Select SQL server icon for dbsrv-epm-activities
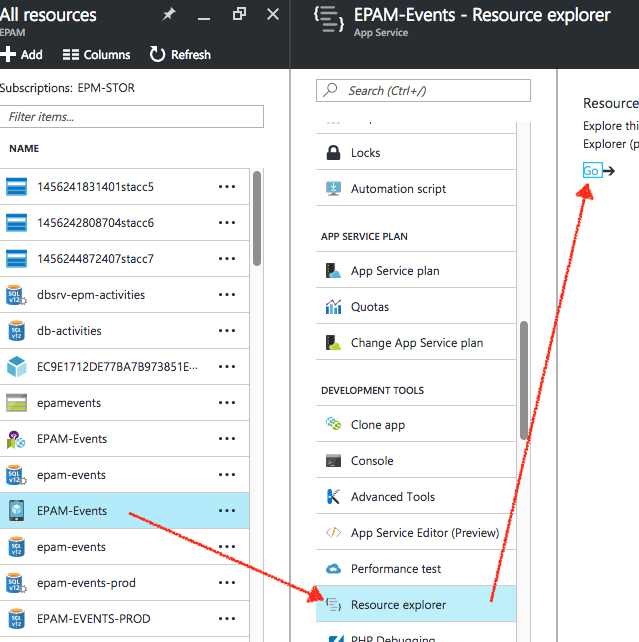The height and width of the screenshot is (642, 639). point(16,295)
